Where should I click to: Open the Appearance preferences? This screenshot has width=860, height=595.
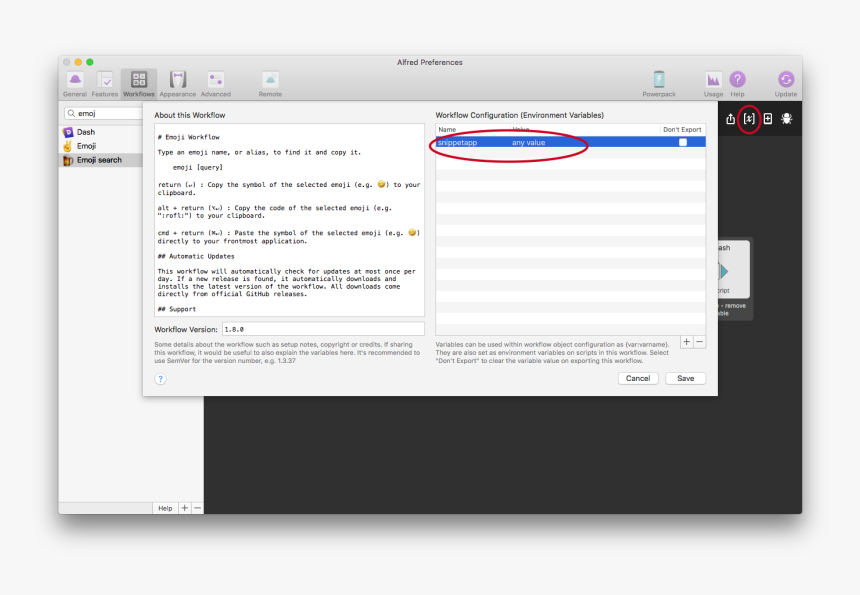[x=178, y=84]
